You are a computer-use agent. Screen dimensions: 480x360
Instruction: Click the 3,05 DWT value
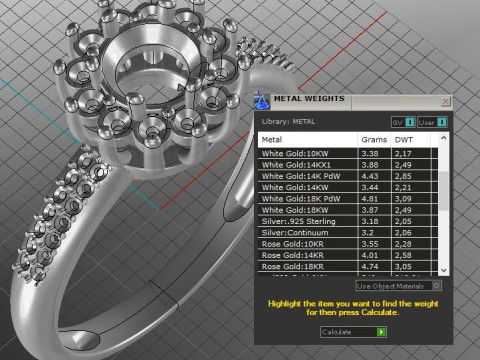point(403,267)
